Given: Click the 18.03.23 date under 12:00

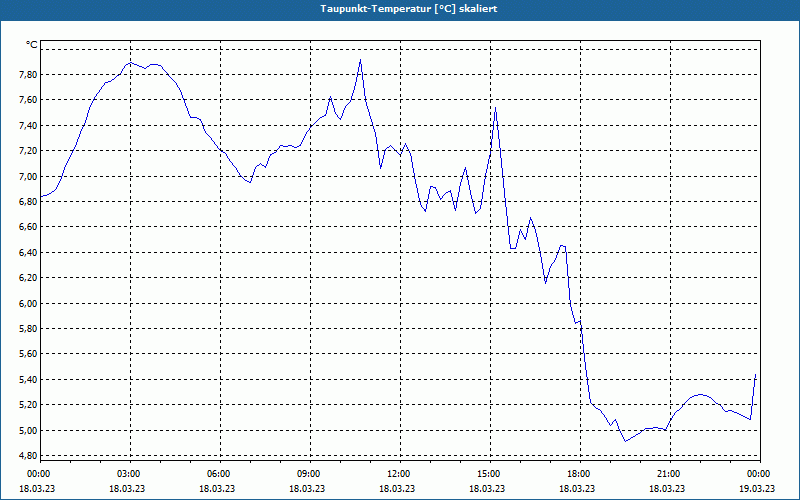Looking at the screenshot, I should (397, 488).
